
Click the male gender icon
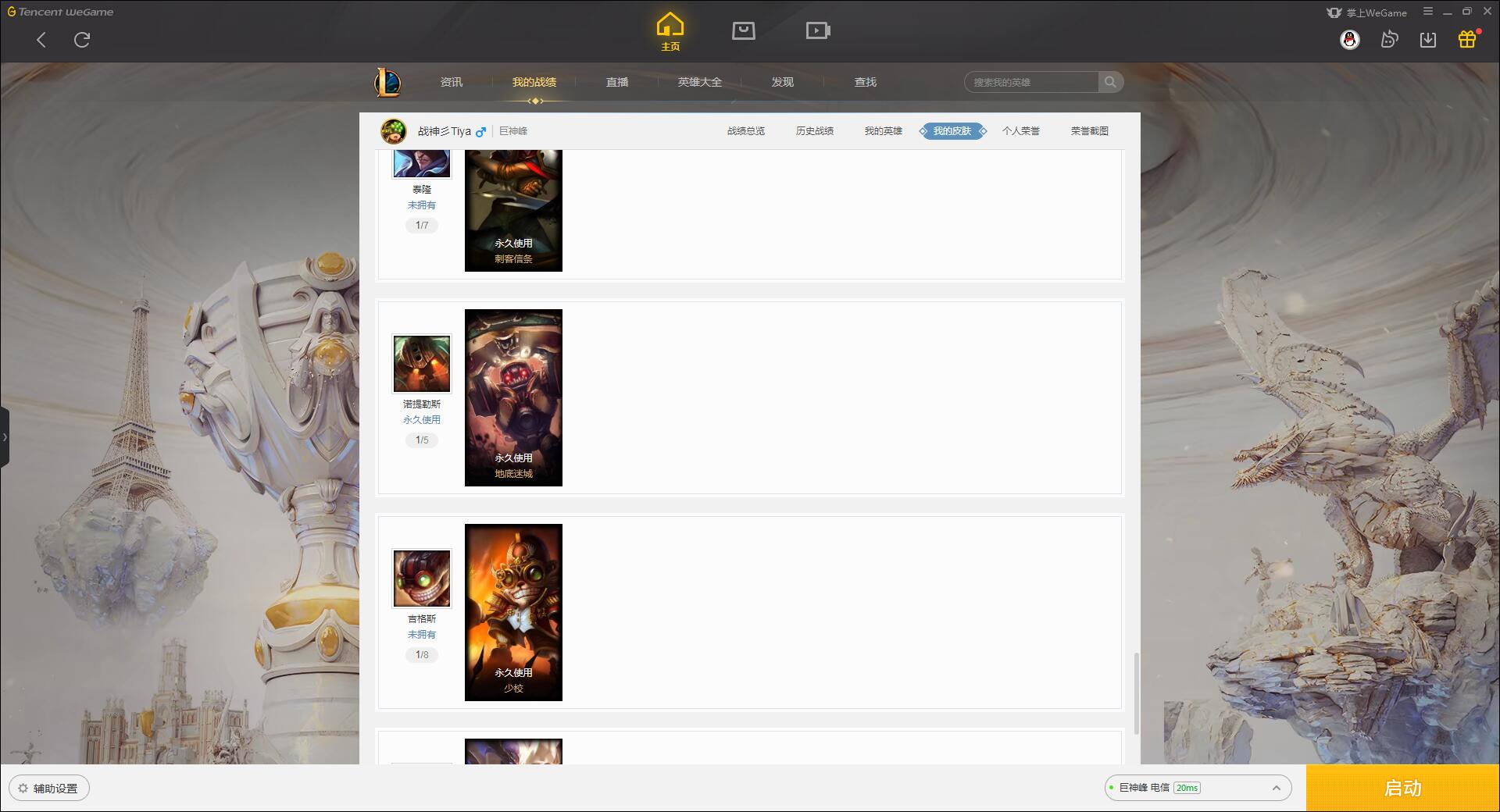click(481, 131)
